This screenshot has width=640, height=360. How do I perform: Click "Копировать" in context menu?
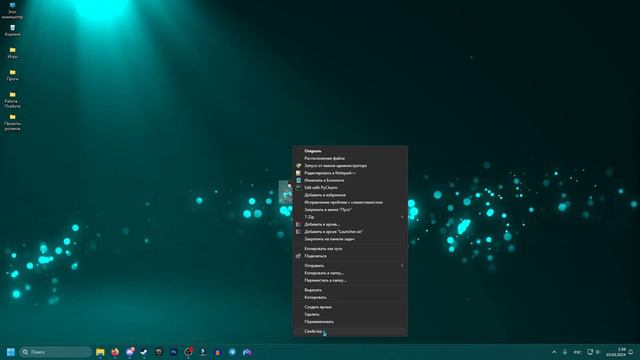click(x=350, y=298)
